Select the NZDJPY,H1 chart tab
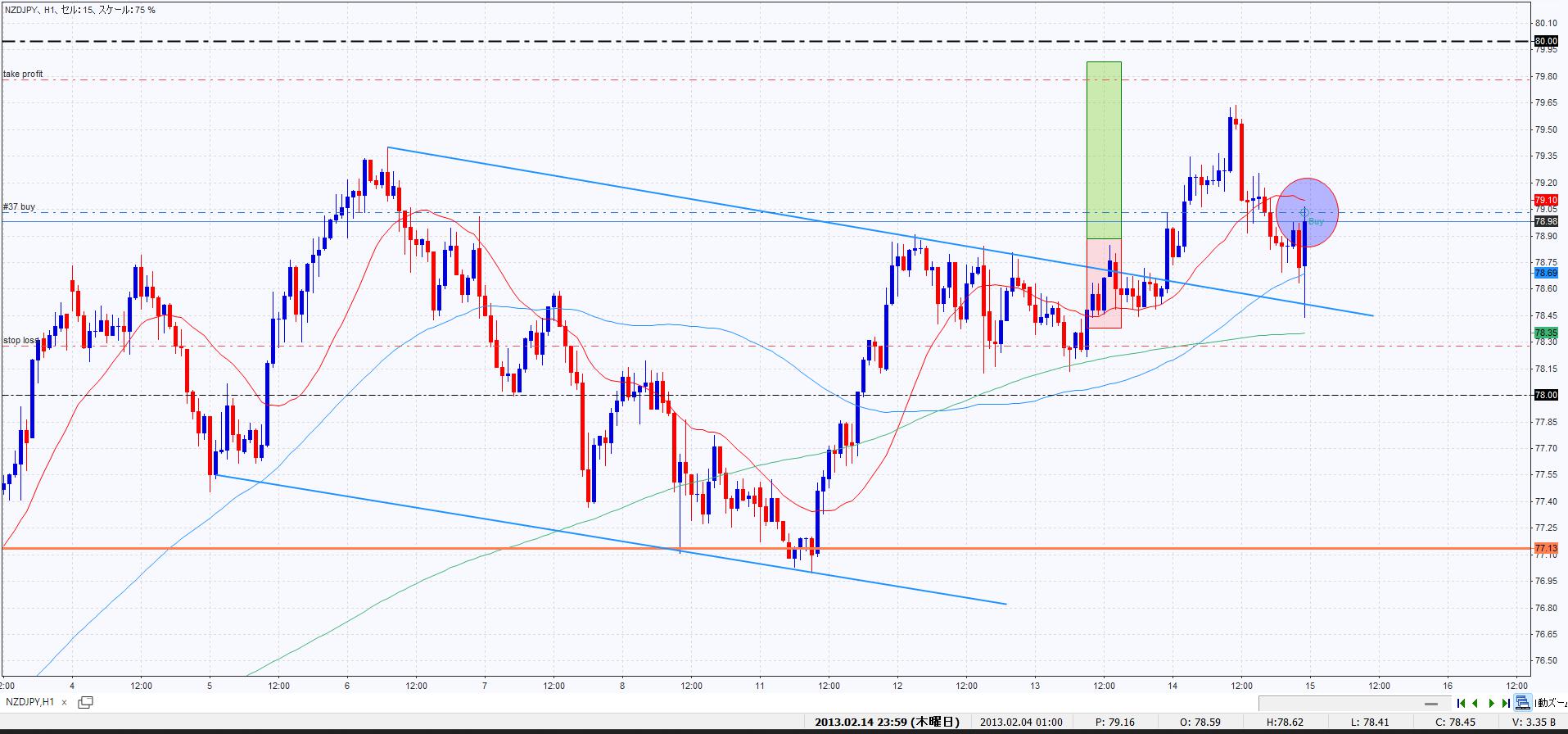The image size is (1568, 734). (30, 702)
